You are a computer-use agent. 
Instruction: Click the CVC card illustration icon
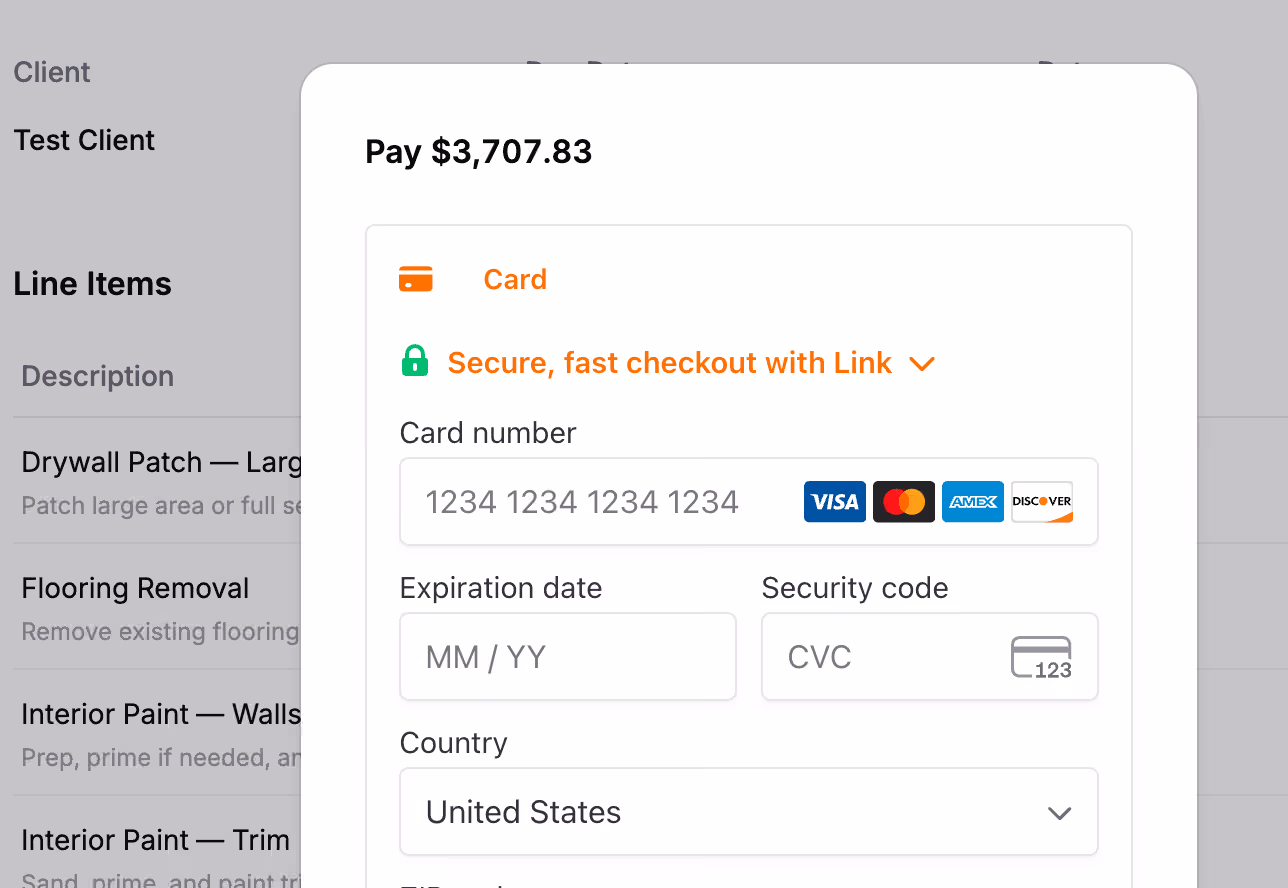click(x=1043, y=656)
